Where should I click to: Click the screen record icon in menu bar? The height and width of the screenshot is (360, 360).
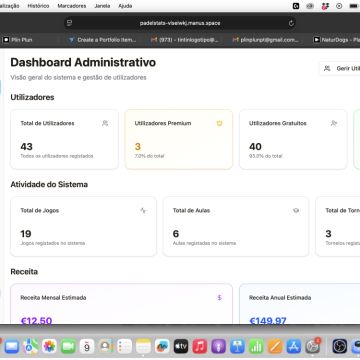pyautogui.click(x=339, y=6)
